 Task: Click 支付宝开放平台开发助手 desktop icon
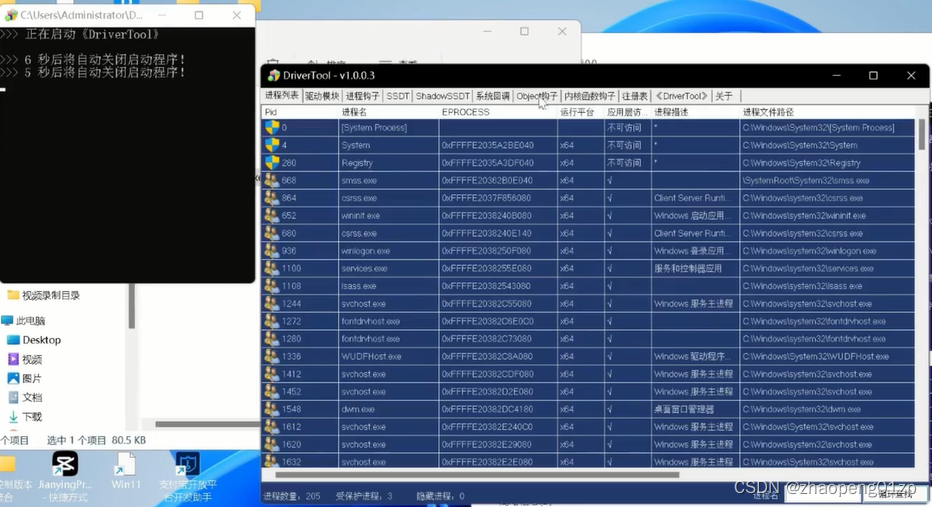point(188,464)
